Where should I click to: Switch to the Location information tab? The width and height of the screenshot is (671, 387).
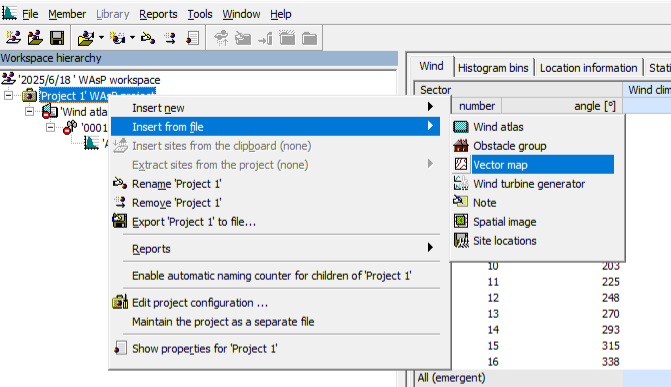pos(588,68)
